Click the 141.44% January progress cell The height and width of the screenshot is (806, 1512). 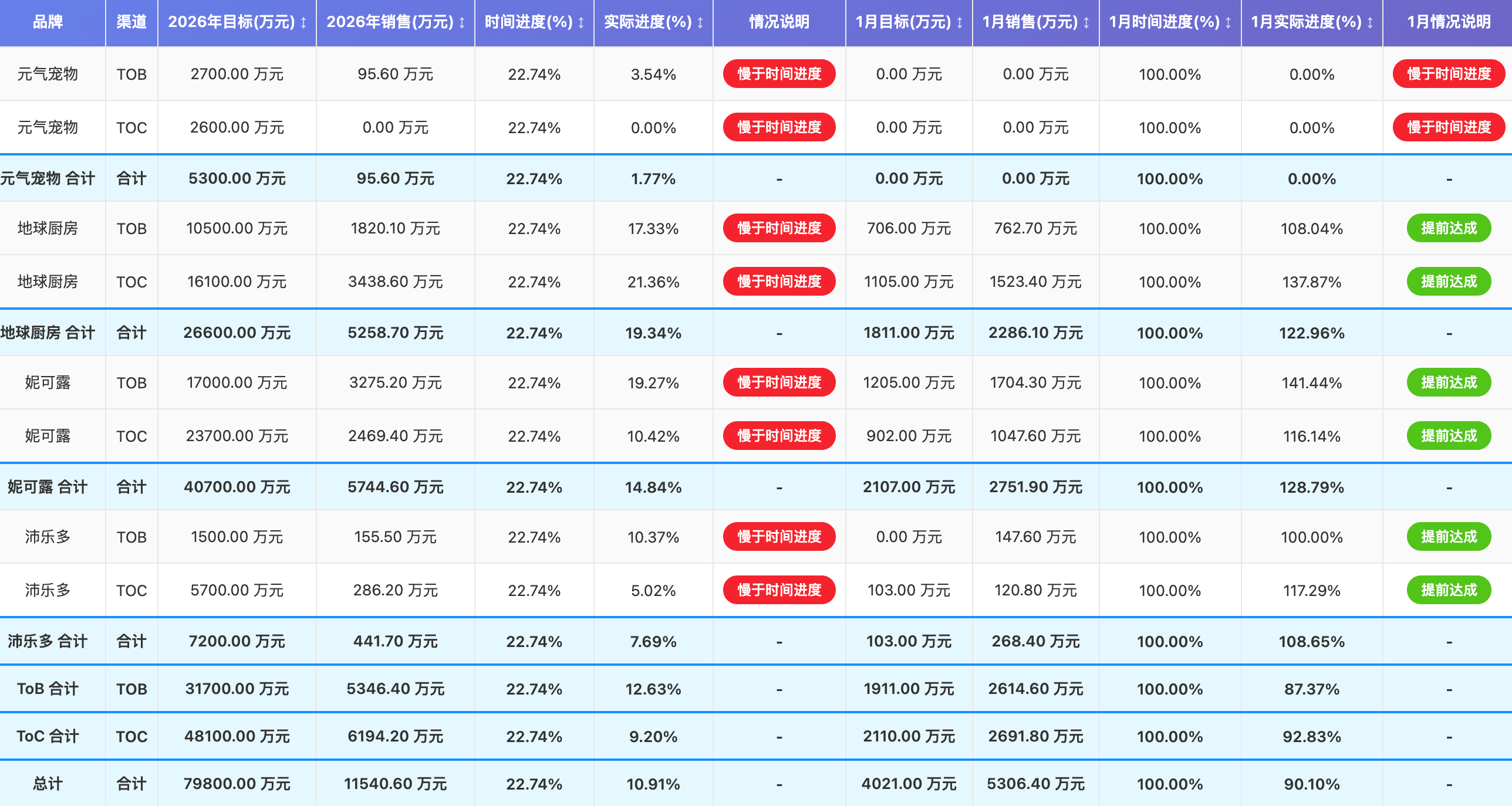point(1312,382)
